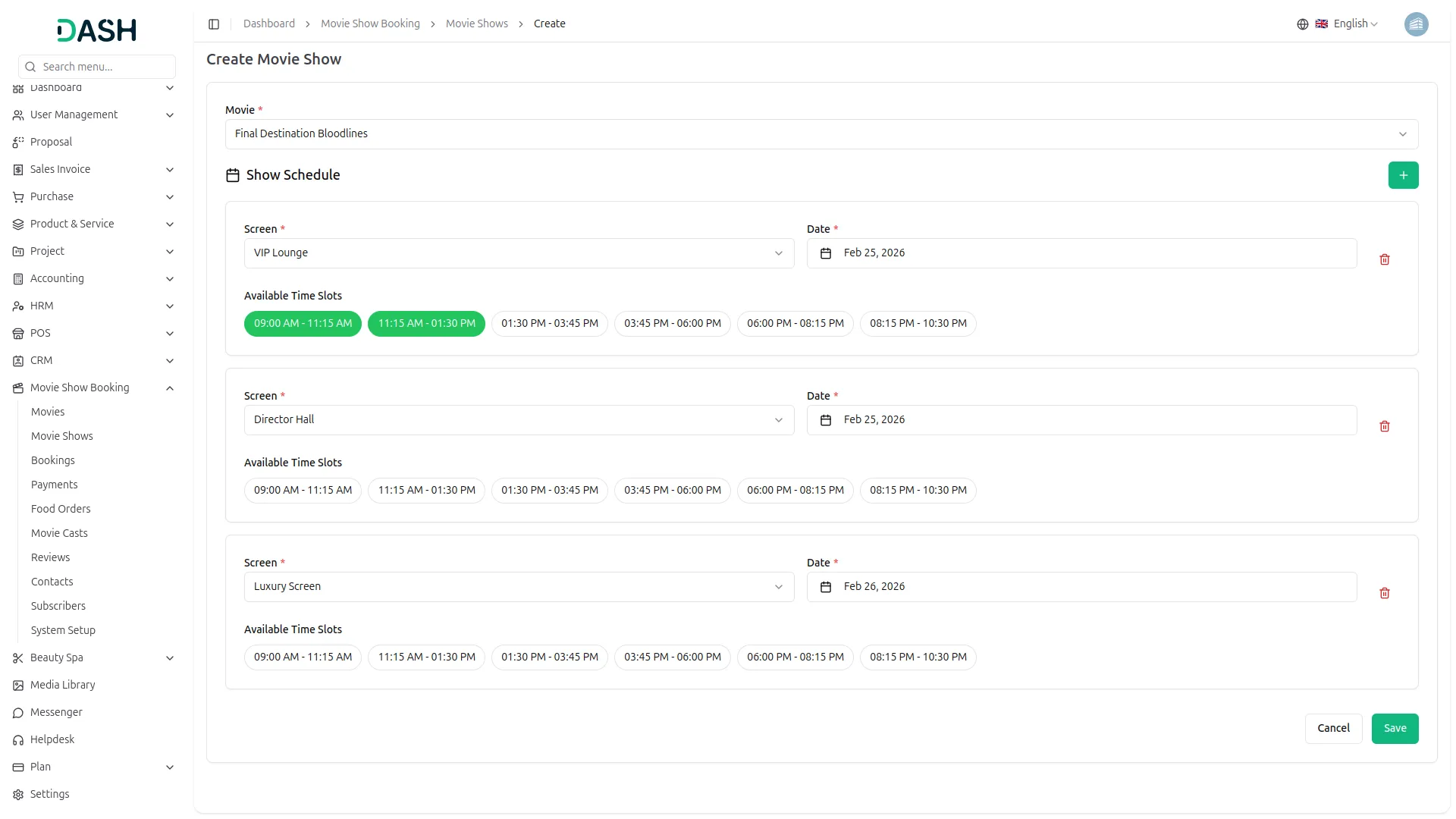
Task: Enable the 08:15 PM - 10:30 PM slot for Luxury Screen
Action: pyautogui.click(x=918, y=657)
